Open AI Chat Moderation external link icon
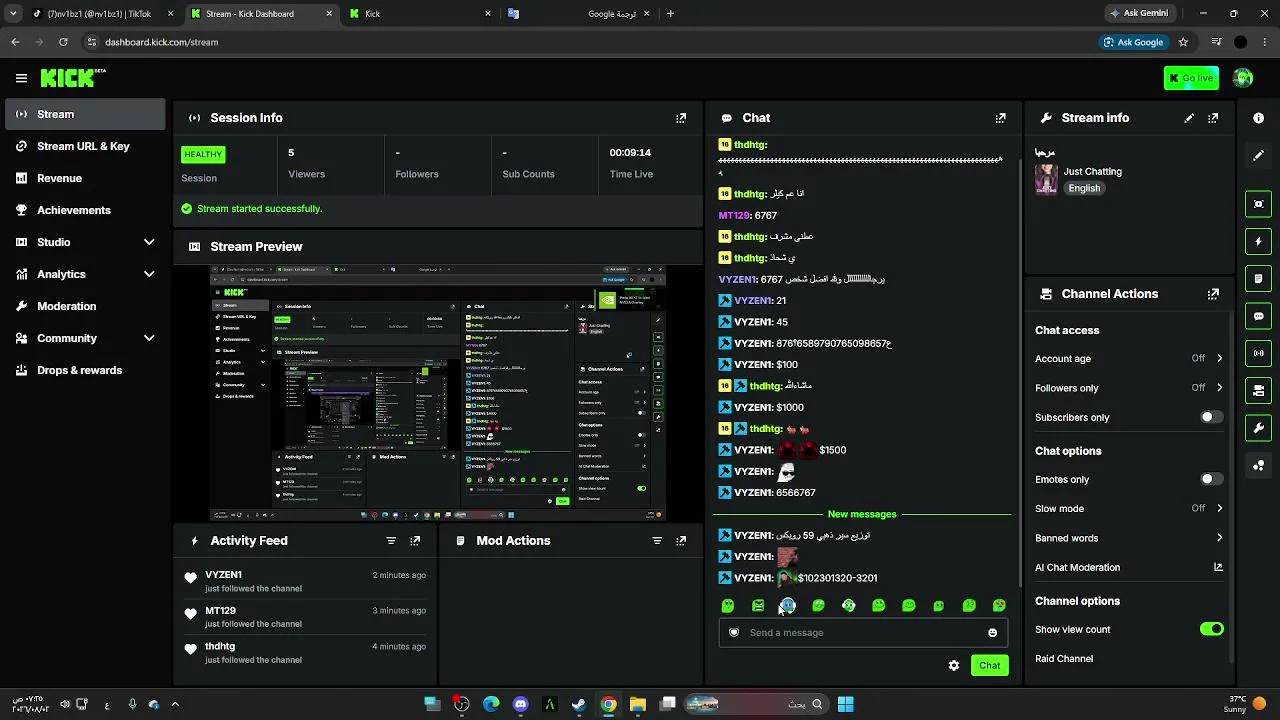 click(x=1218, y=567)
